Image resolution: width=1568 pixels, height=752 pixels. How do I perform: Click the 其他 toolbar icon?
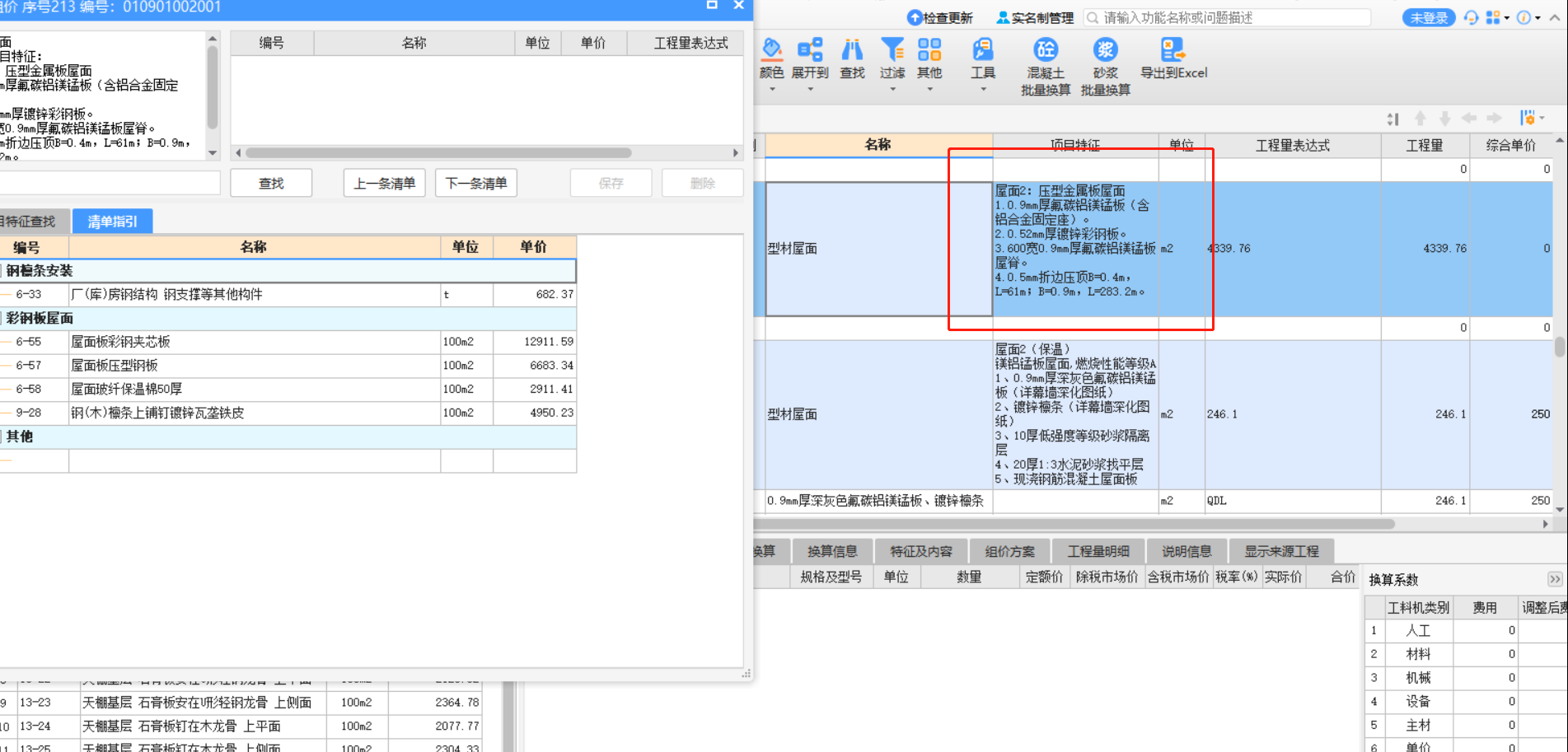[x=929, y=51]
